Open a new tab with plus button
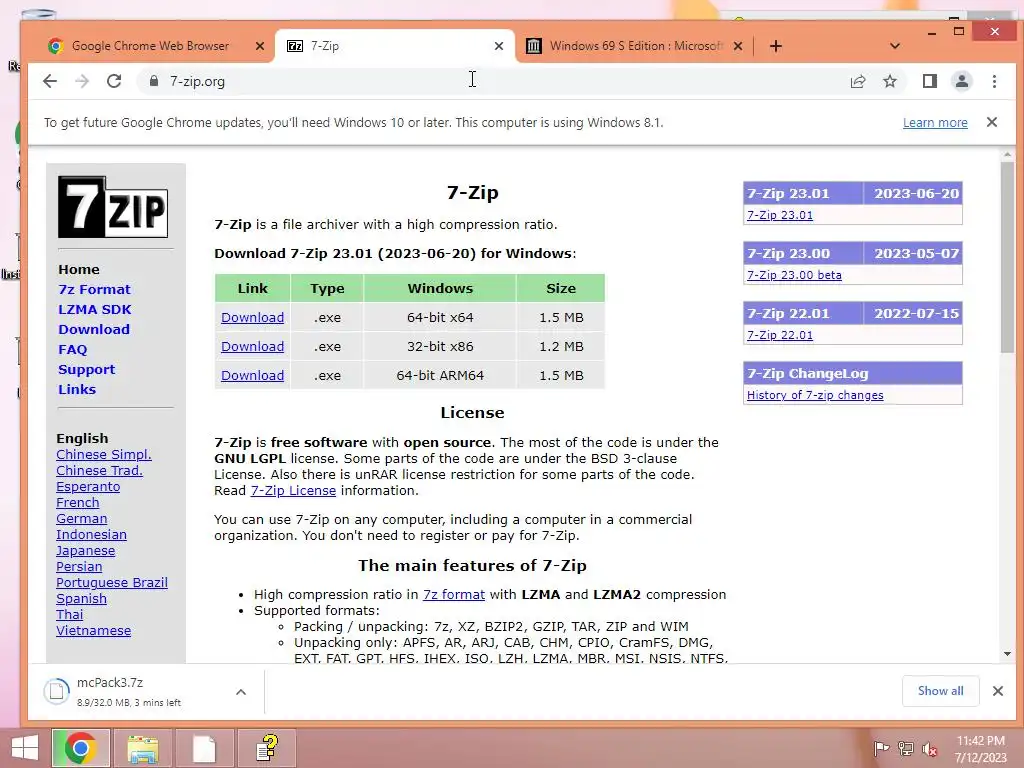 click(x=775, y=46)
